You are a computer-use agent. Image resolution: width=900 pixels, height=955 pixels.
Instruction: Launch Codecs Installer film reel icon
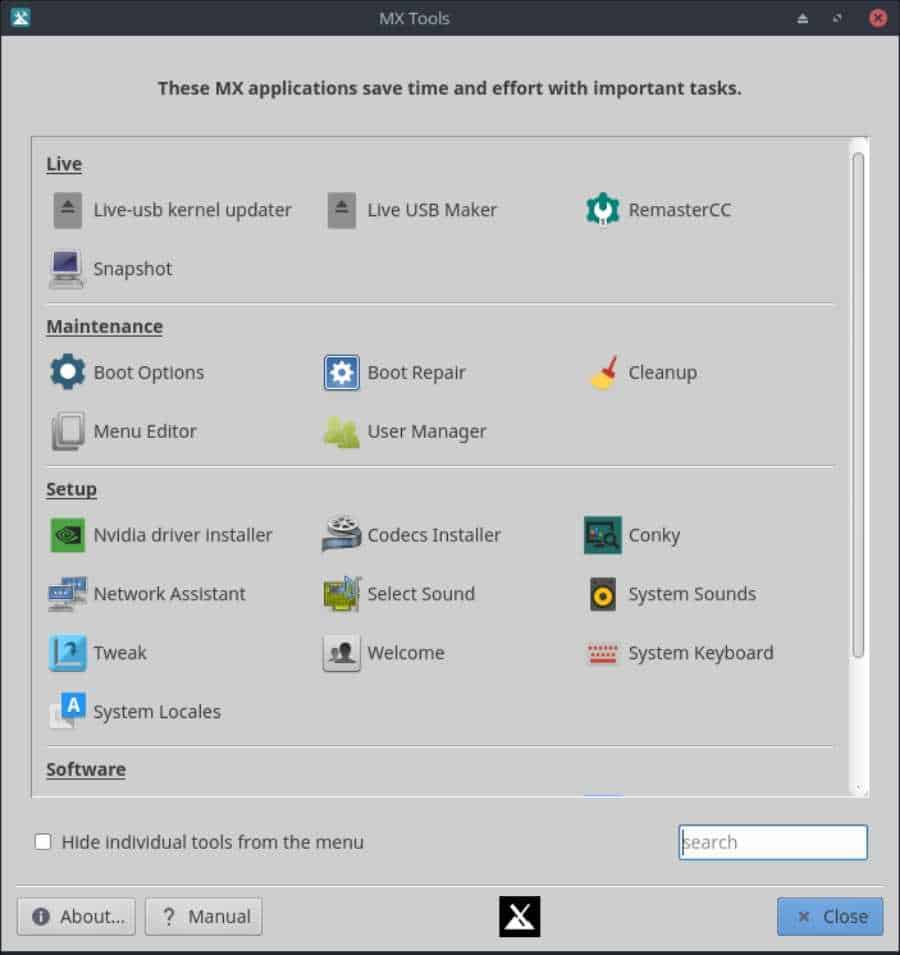[x=342, y=534]
